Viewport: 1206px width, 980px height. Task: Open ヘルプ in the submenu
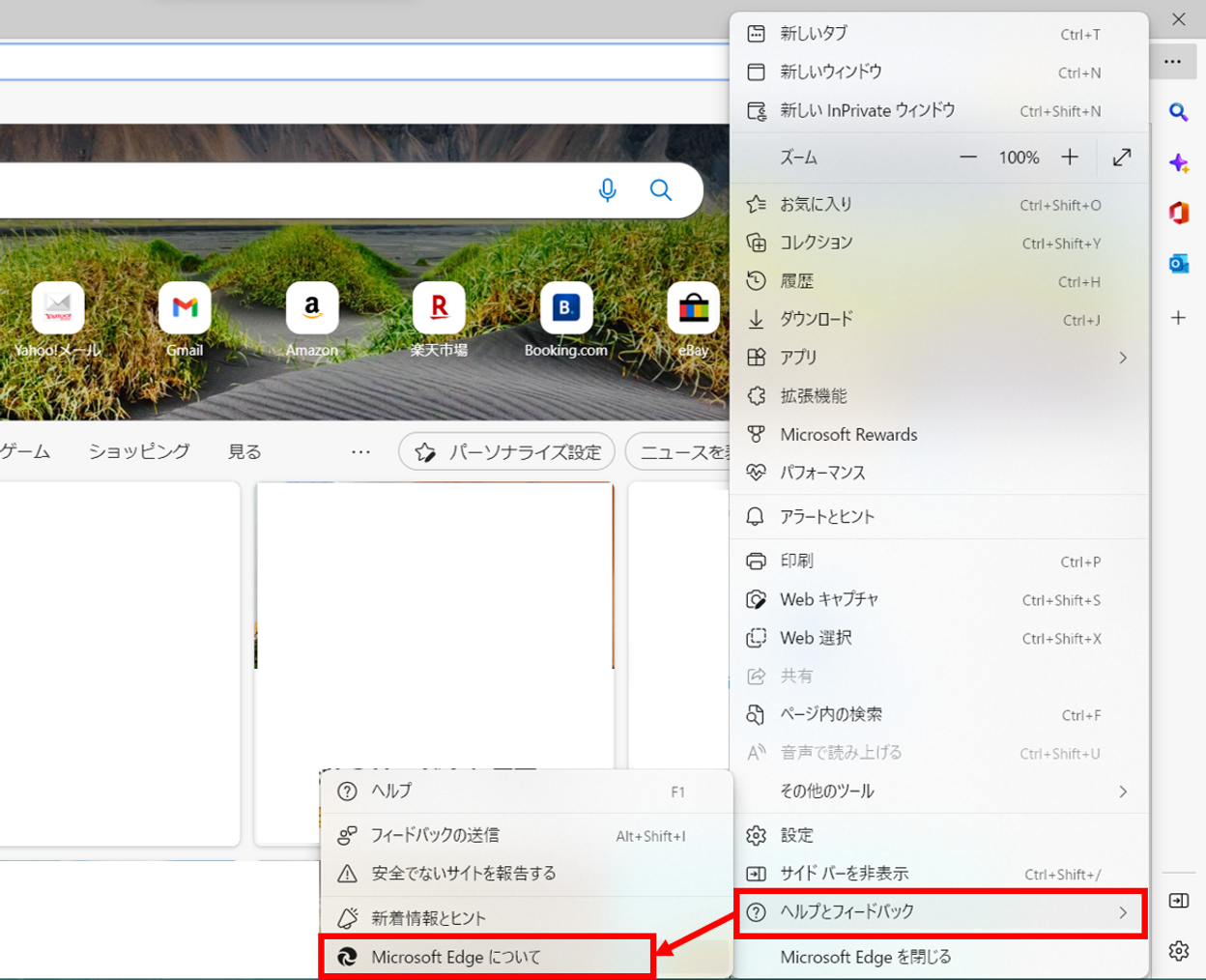pyautogui.click(x=526, y=792)
